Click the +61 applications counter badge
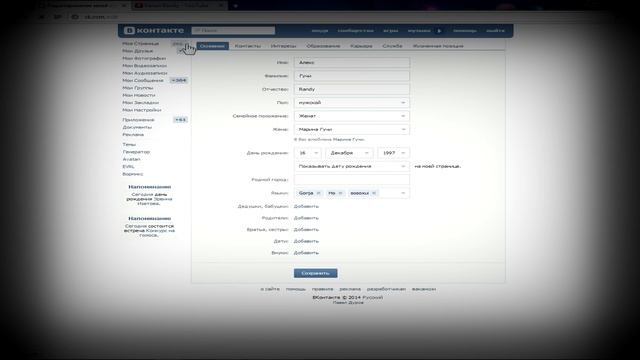The width and height of the screenshot is (640, 360). 180,120
